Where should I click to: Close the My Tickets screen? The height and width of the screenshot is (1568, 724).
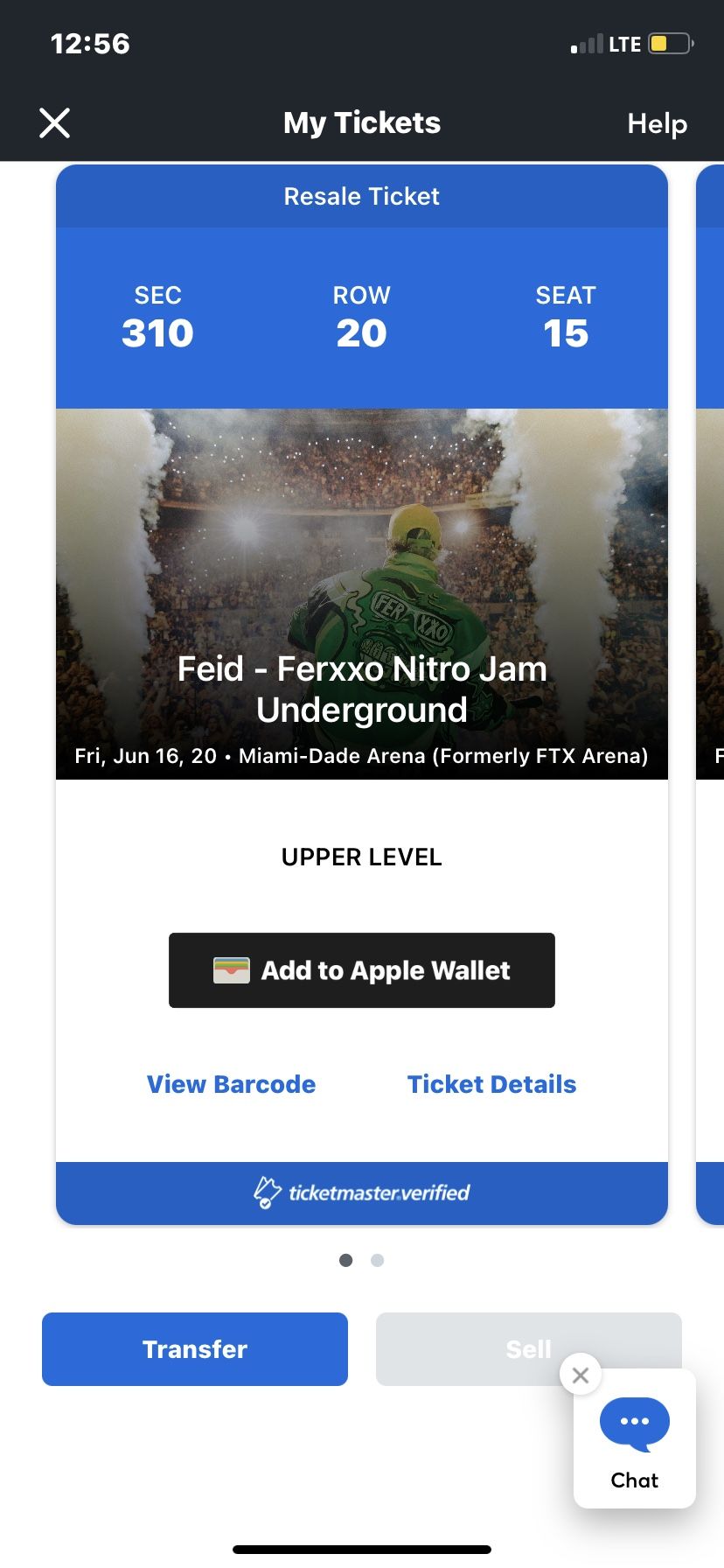tap(54, 123)
